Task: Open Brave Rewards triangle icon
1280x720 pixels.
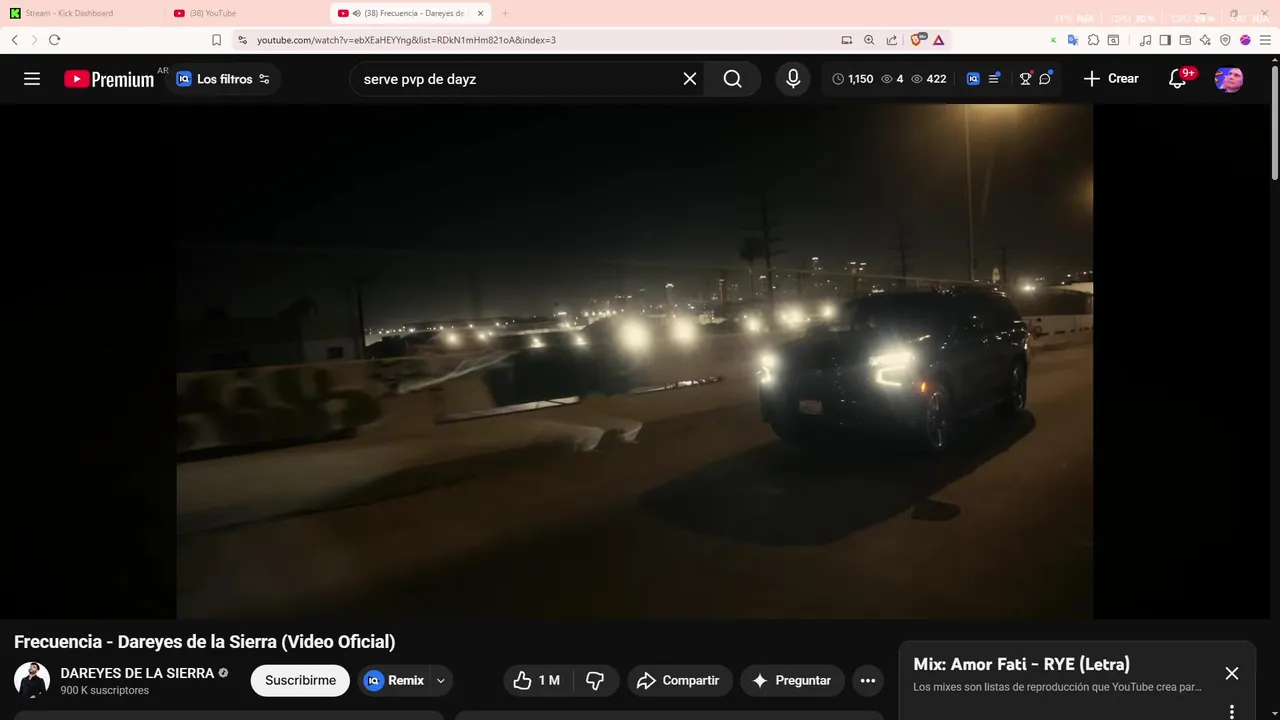Action: [939, 40]
